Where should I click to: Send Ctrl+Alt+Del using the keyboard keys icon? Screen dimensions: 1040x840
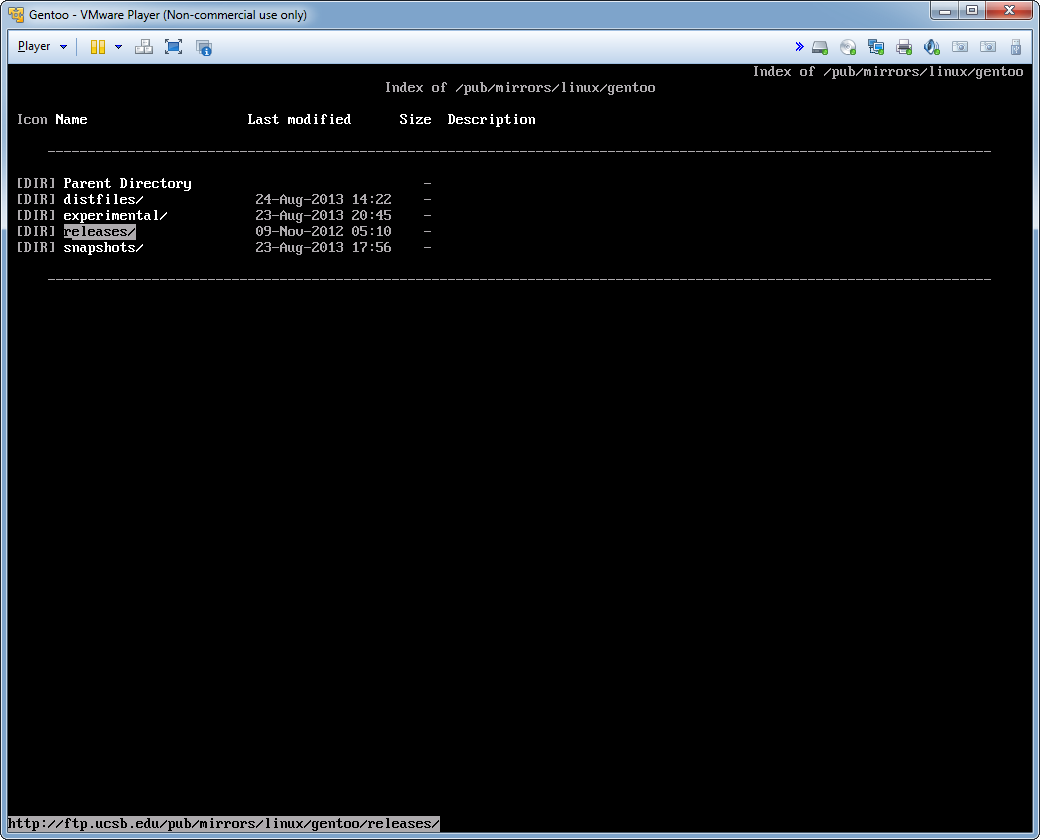(x=143, y=47)
